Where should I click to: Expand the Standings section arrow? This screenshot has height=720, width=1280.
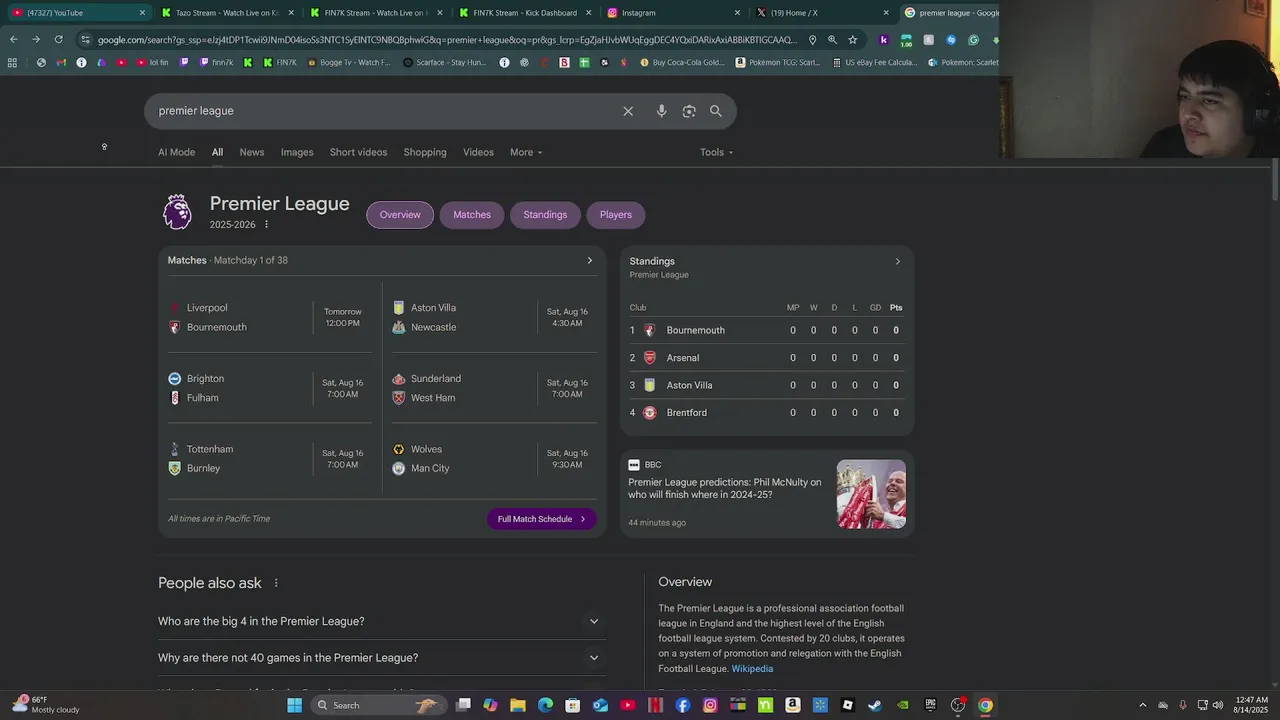pos(897,261)
